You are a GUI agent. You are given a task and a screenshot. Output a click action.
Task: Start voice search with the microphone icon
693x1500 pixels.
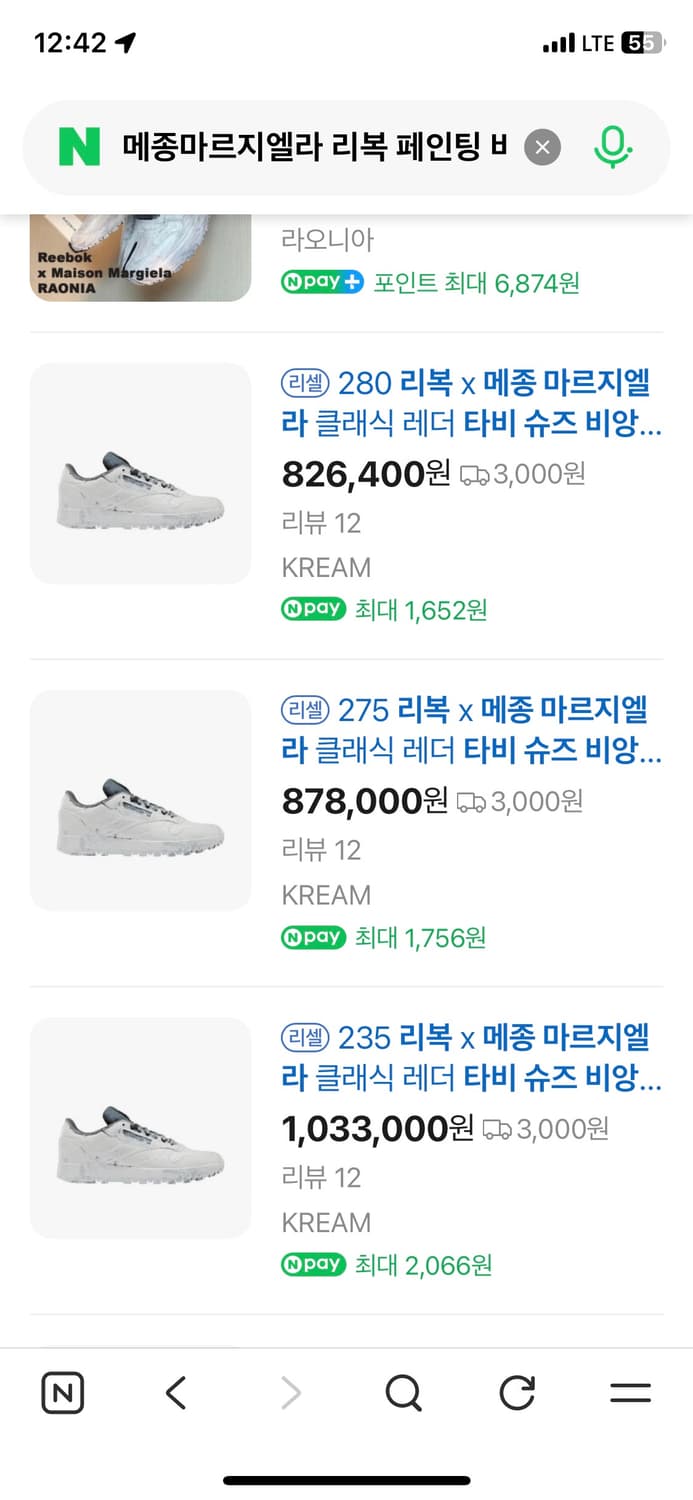tap(613, 145)
